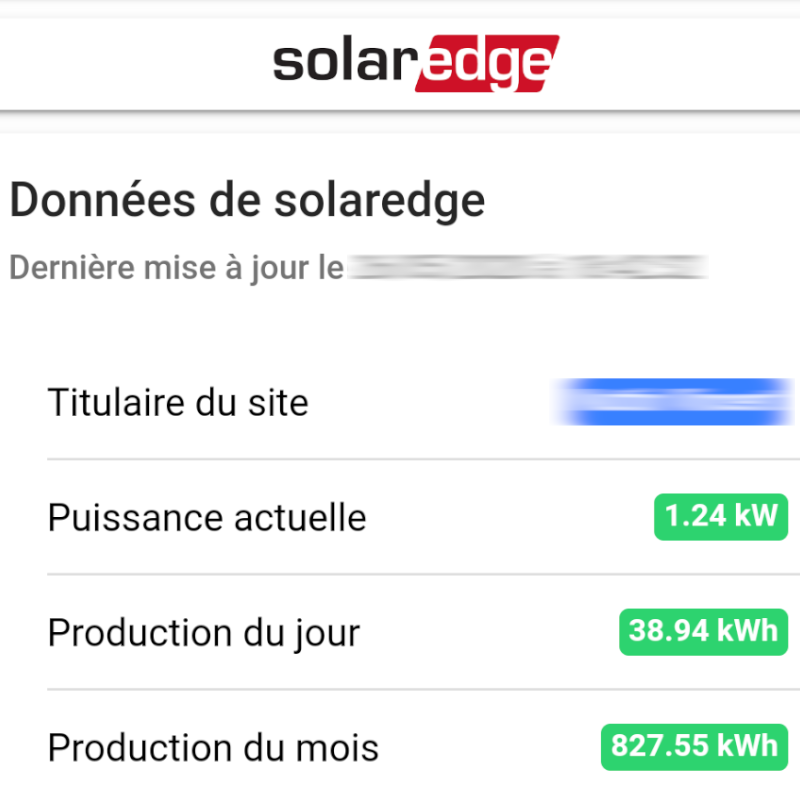Click the word 'Données' in the heading
The height and width of the screenshot is (800, 800).
click(x=102, y=200)
